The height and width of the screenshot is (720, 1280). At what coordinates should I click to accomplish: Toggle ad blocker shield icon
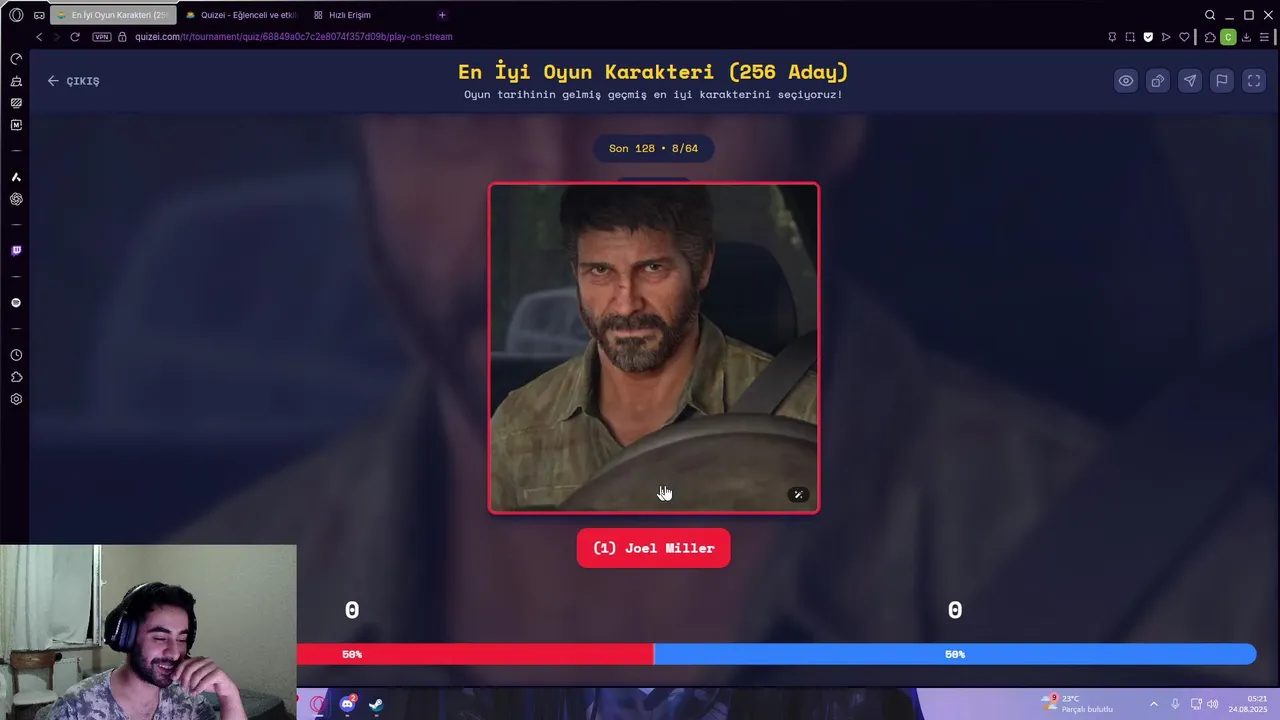tap(1148, 37)
